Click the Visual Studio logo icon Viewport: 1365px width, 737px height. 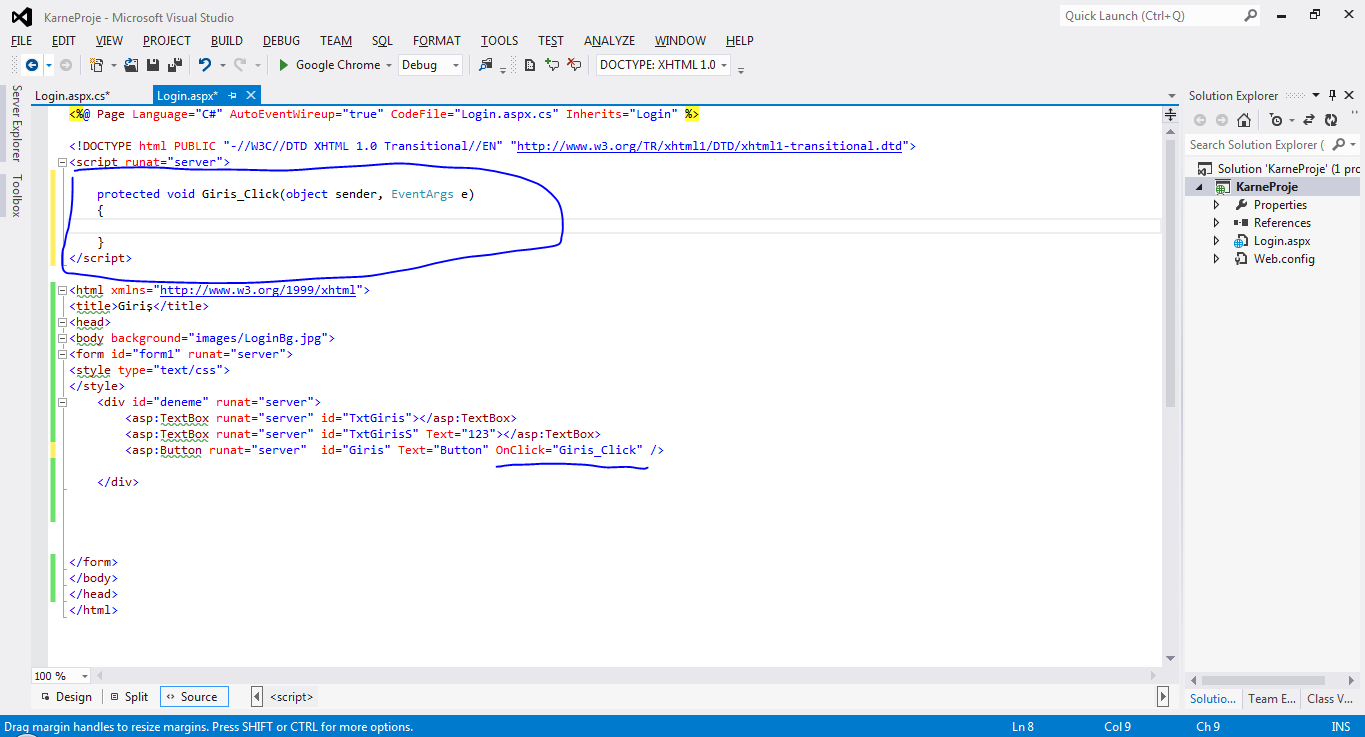pos(21,17)
